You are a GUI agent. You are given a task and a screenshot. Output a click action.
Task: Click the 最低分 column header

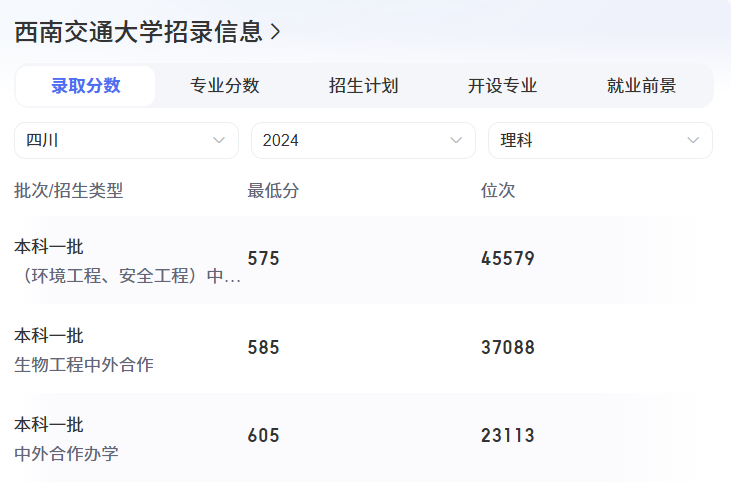click(x=273, y=191)
